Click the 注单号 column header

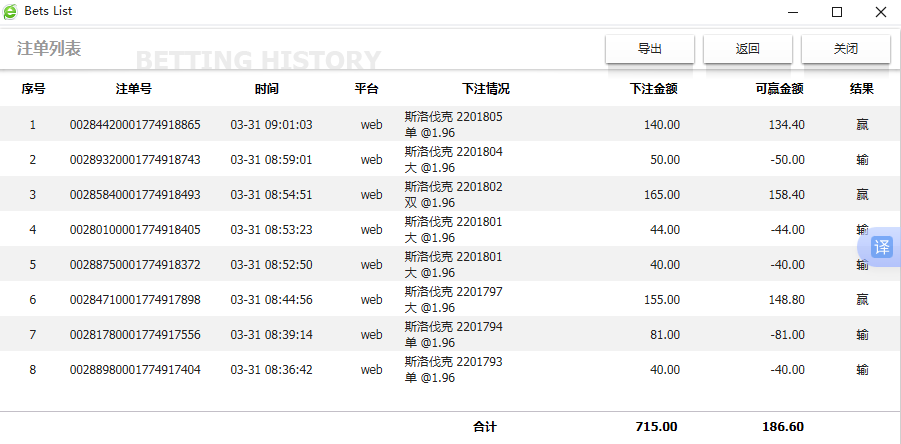pos(134,89)
